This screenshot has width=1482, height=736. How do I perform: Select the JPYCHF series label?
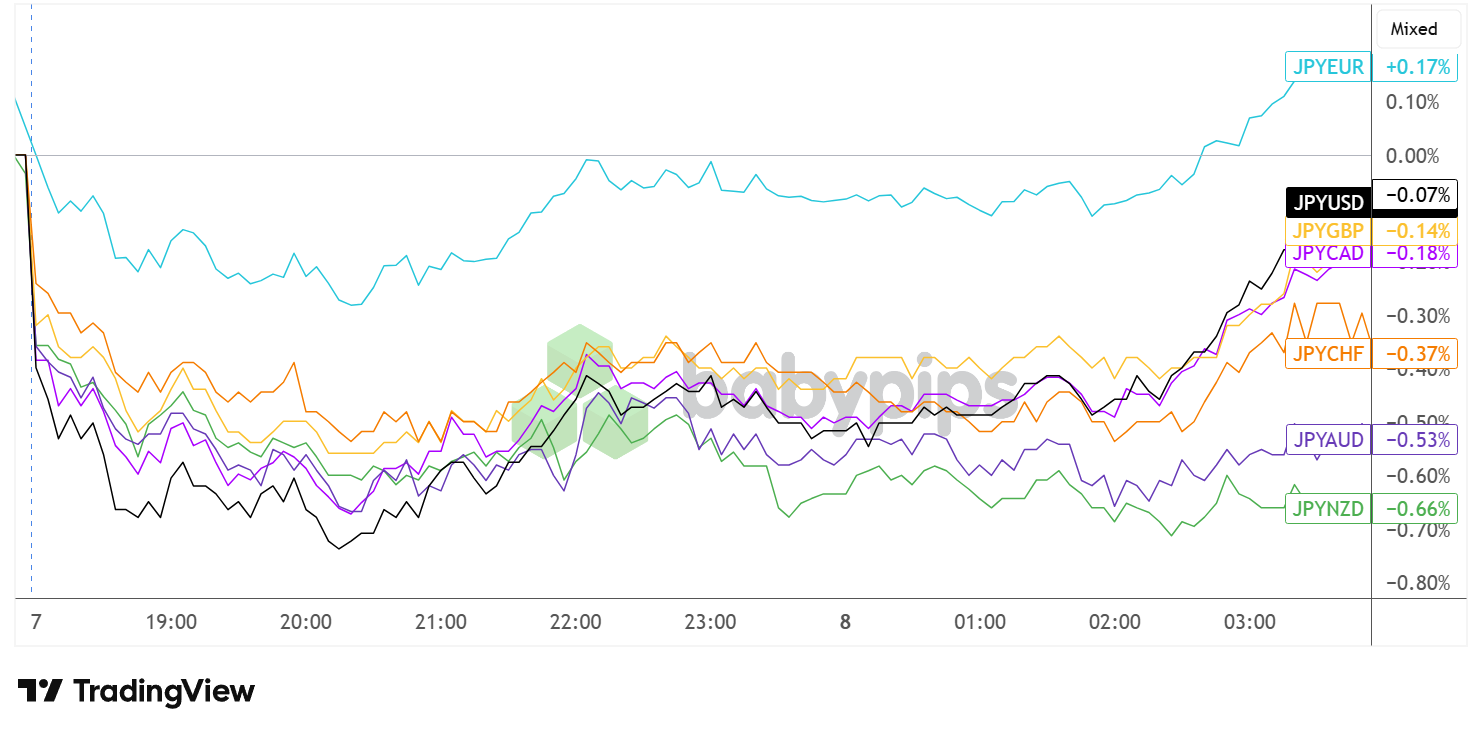[x=1328, y=353]
